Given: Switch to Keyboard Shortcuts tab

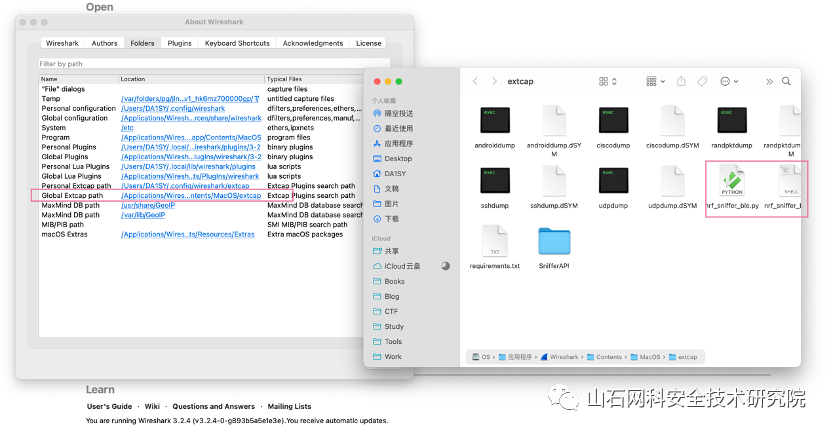Looking at the screenshot, I should click(x=237, y=43).
